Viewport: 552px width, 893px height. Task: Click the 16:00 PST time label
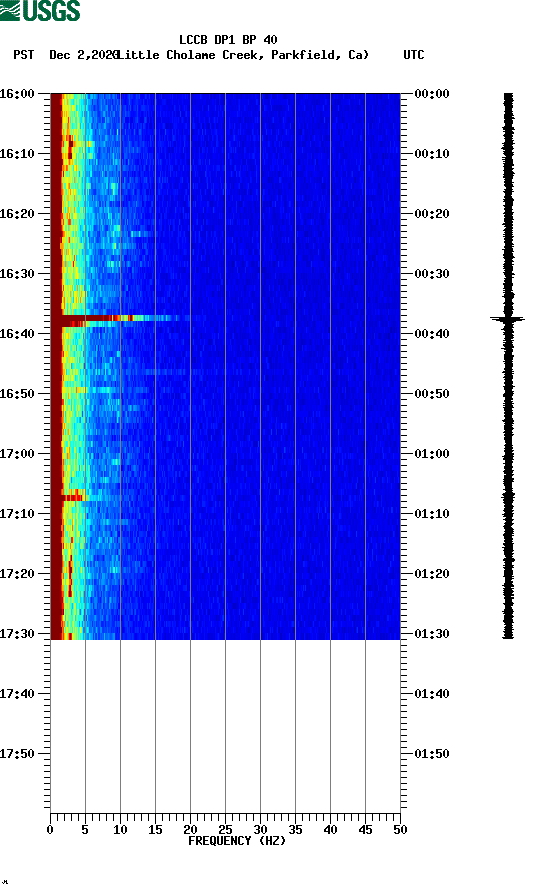17,93
